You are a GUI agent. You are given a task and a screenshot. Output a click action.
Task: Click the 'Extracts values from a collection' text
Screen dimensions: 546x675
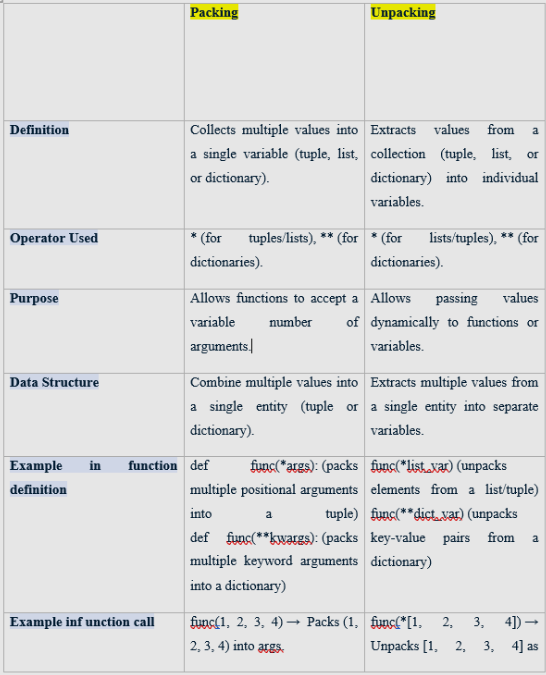pos(454,166)
